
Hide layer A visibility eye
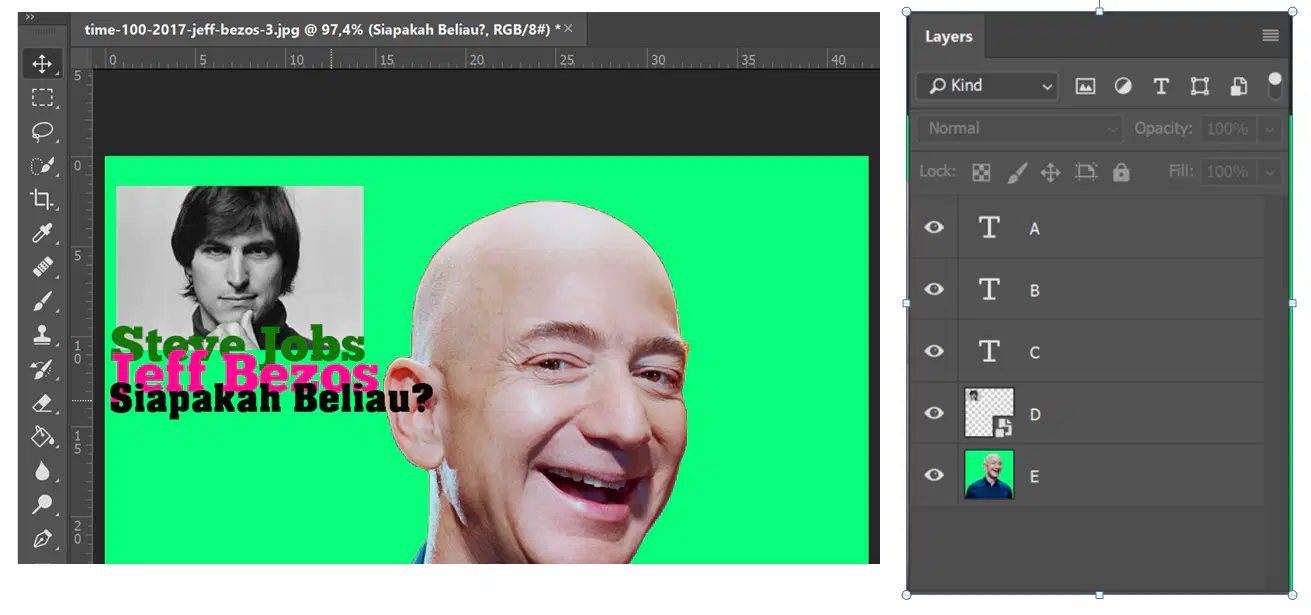pyautogui.click(x=934, y=228)
